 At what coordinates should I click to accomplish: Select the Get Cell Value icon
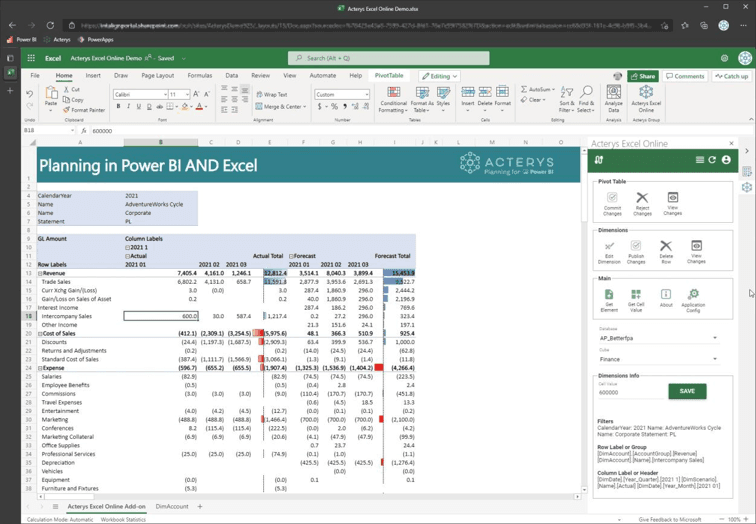point(636,300)
